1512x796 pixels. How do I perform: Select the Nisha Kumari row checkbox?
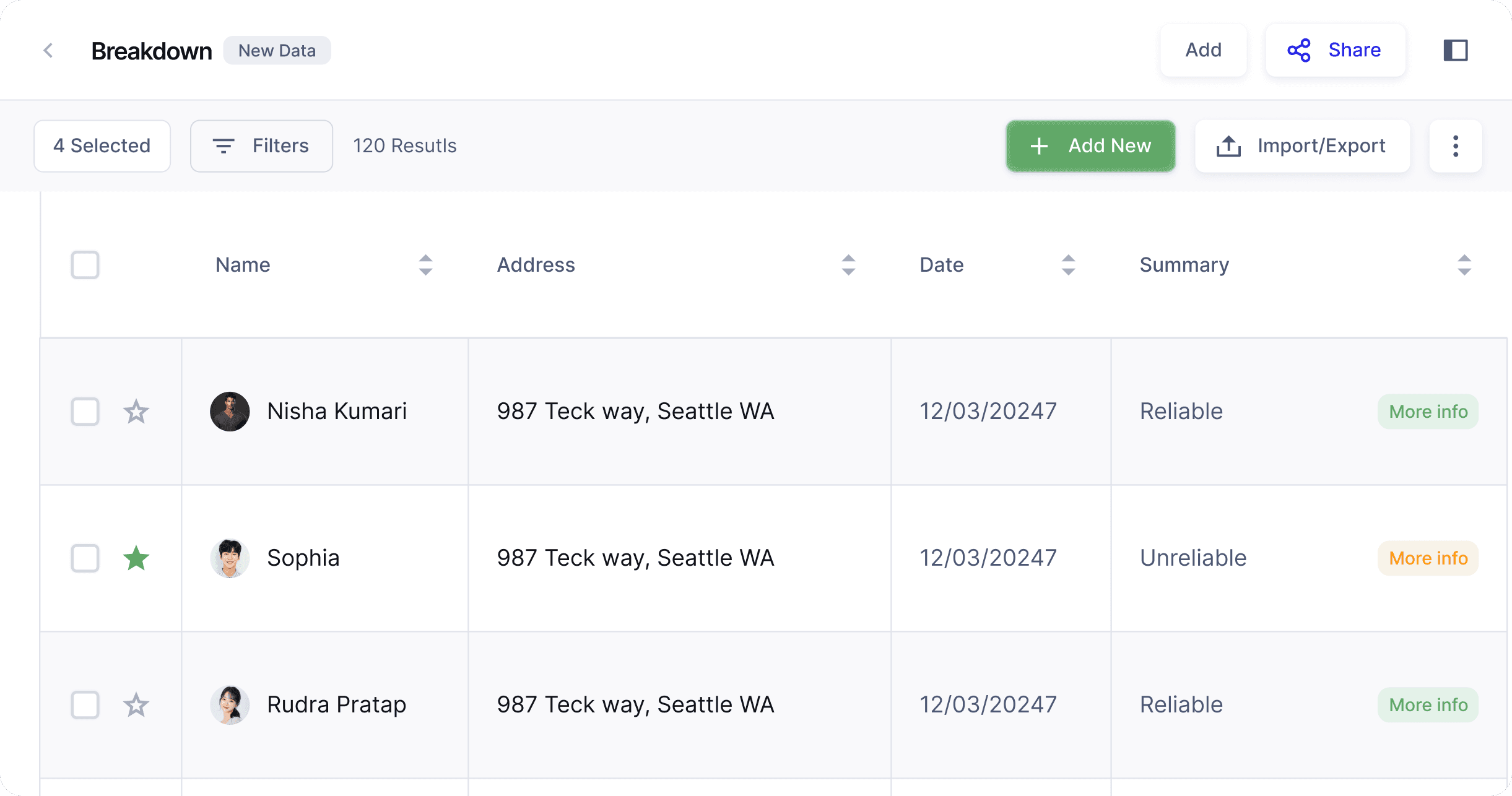click(x=85, y=412)
